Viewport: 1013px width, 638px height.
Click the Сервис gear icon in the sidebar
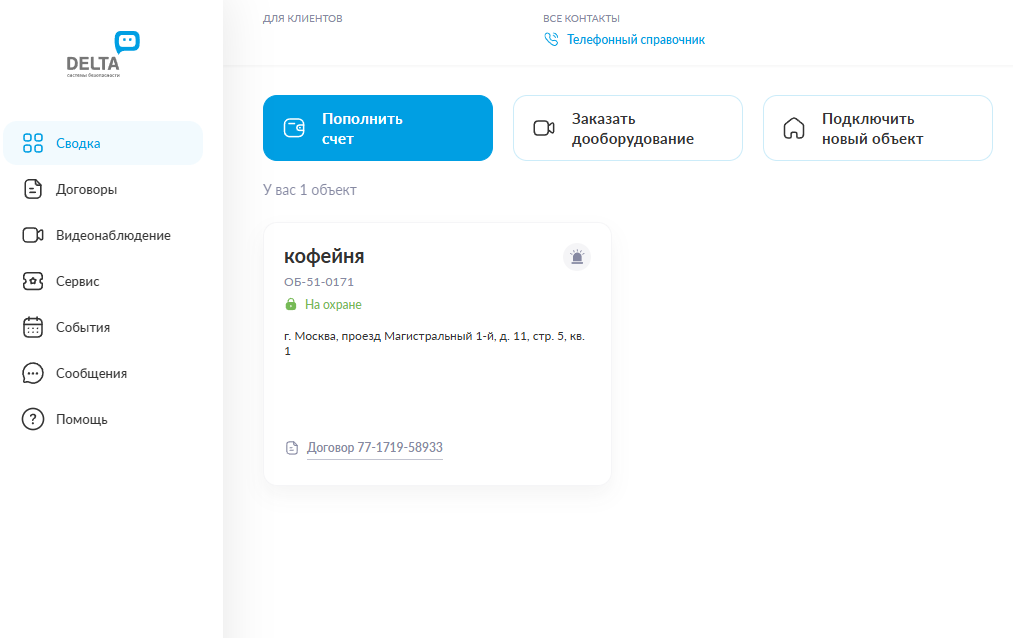click(x=33, y=281)
